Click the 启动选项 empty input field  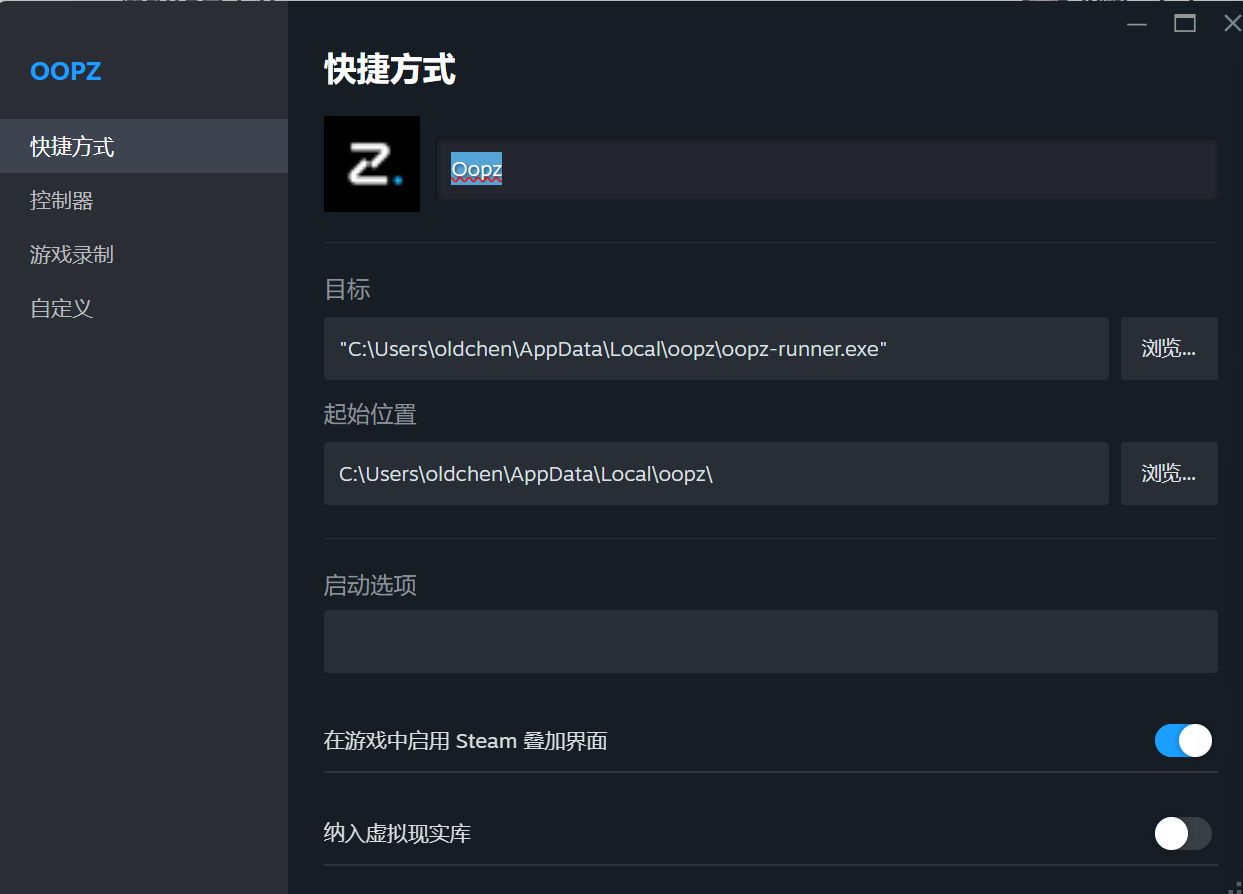[771, 641]
